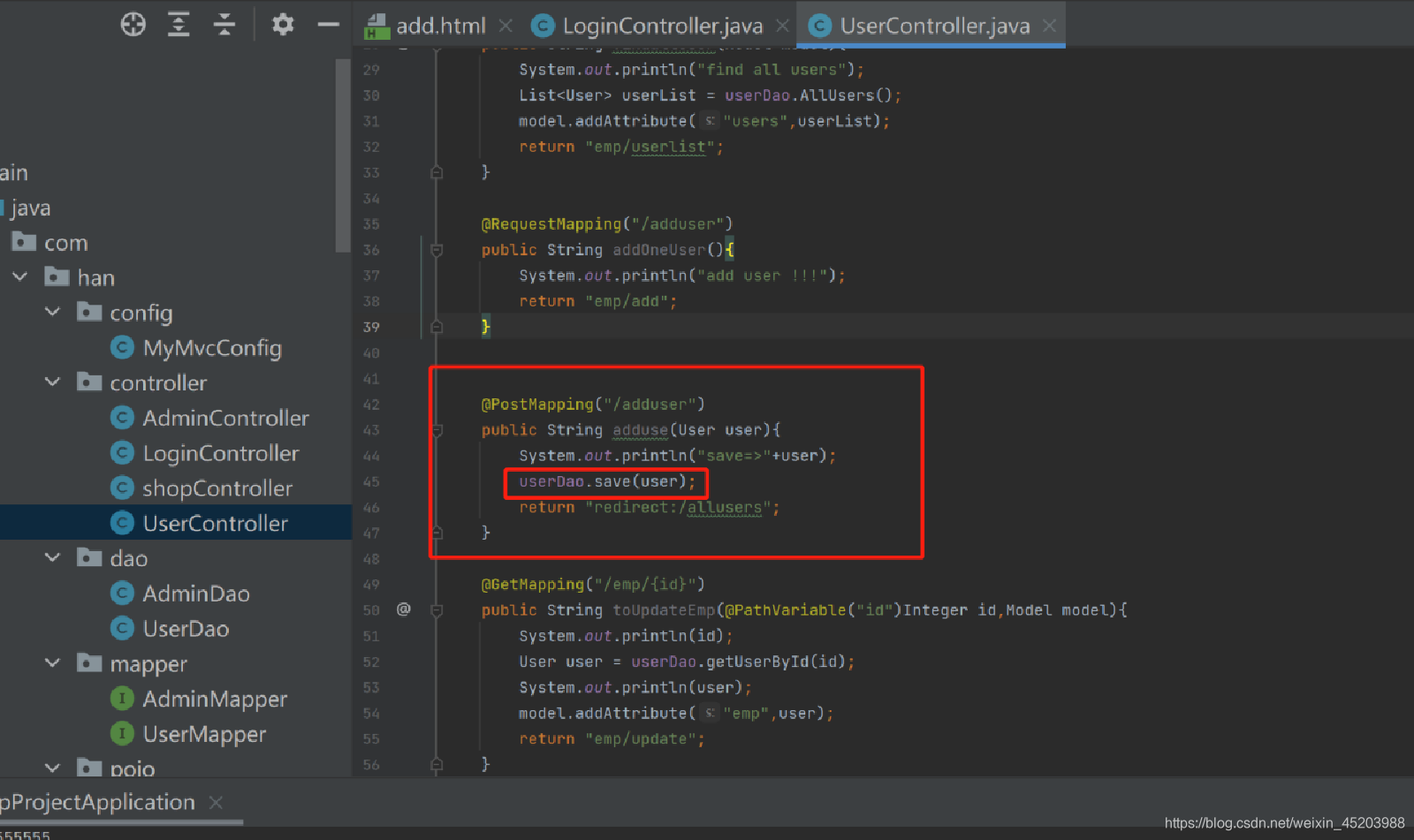The width and height of the screenshot is (1414, 840).
Task: Switch to the LoginController.java tab
Action: tap(663, 26)
